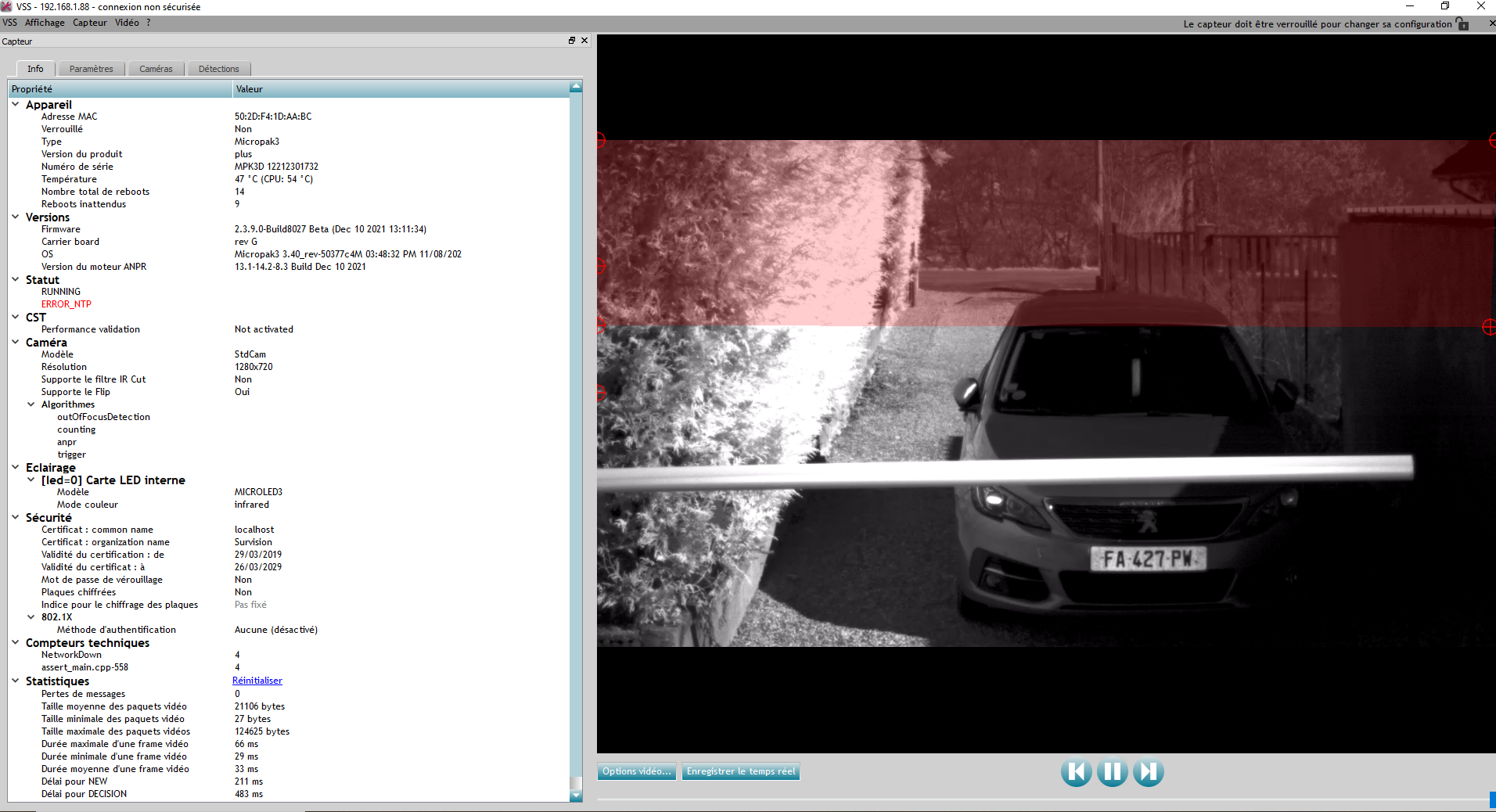
Task: Switch to the Caméras tab
Action: tap(156, 69)
